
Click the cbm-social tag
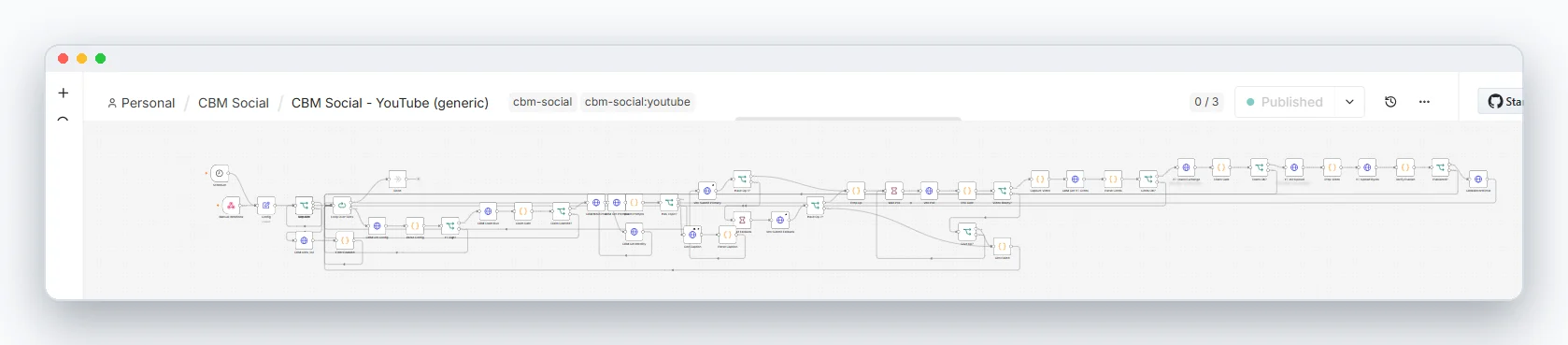click(542, 102)
